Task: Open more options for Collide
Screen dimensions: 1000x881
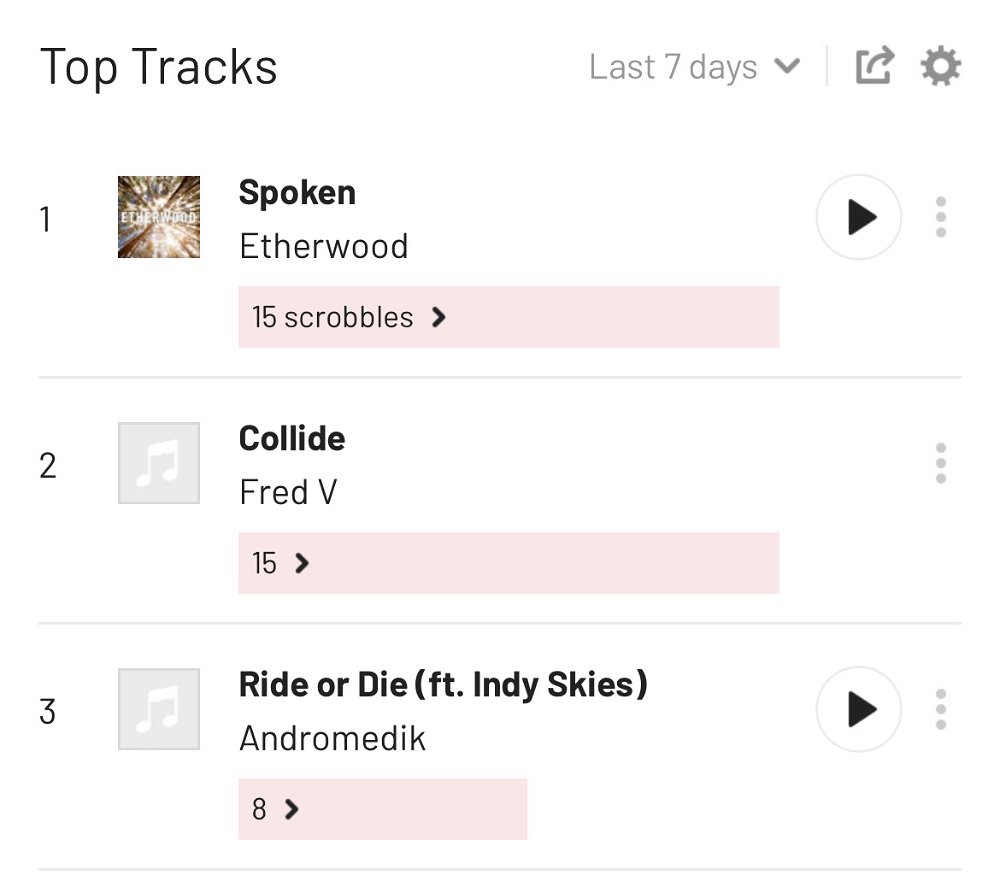Action: [x=940, y=463]
